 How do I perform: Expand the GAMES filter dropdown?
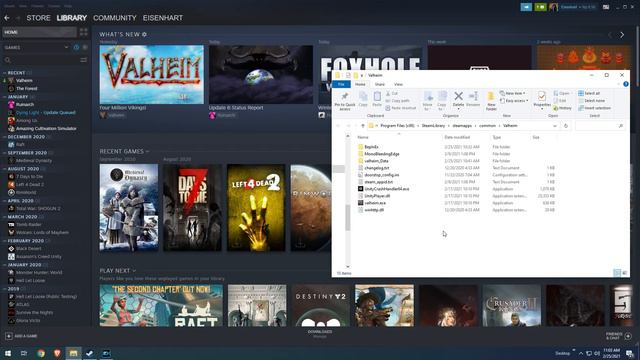point(66,47)
